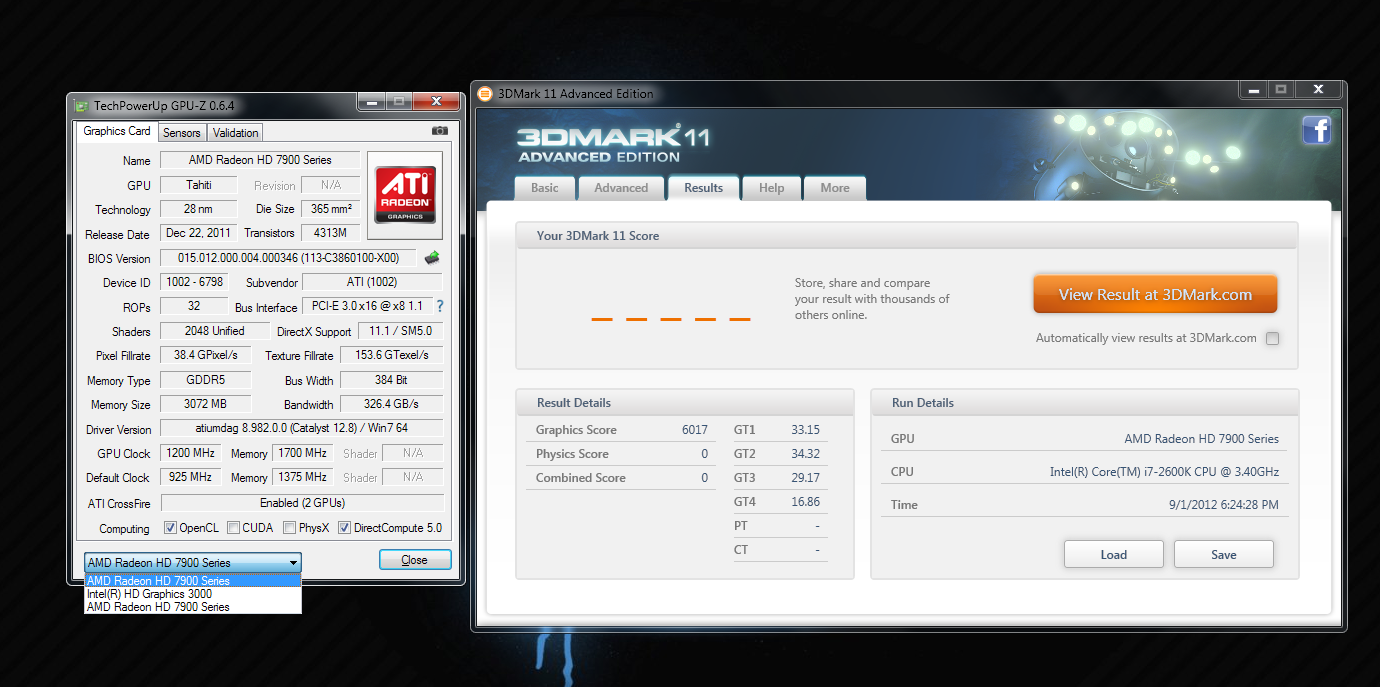Click the GPU-Z Close button

[x=415, y=560]
